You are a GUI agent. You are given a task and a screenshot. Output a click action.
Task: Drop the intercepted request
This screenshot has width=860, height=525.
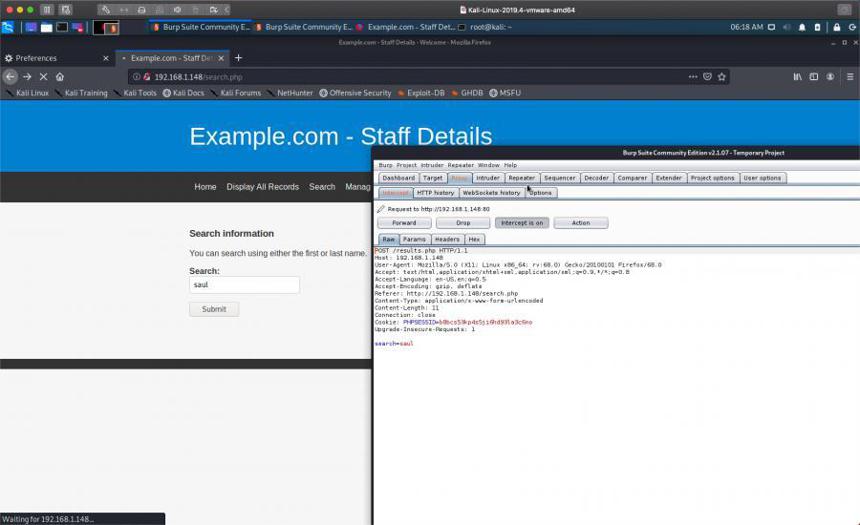click(463, 223)
